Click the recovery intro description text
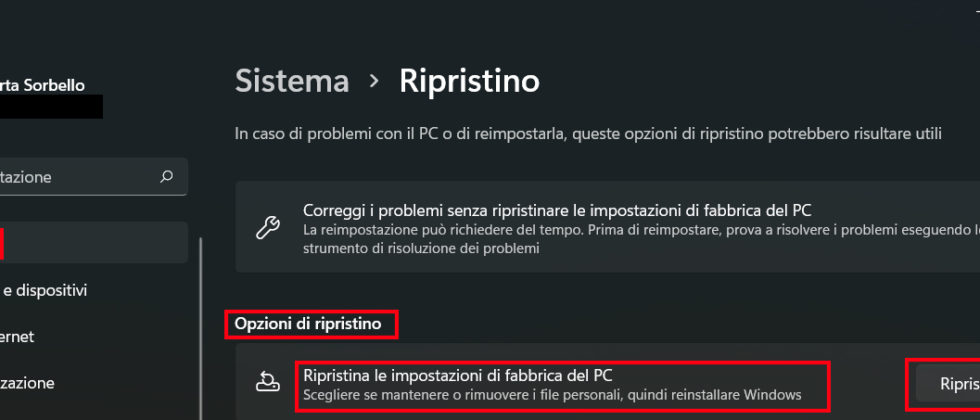This screenshot has width=980, height=420. (588, 132)
